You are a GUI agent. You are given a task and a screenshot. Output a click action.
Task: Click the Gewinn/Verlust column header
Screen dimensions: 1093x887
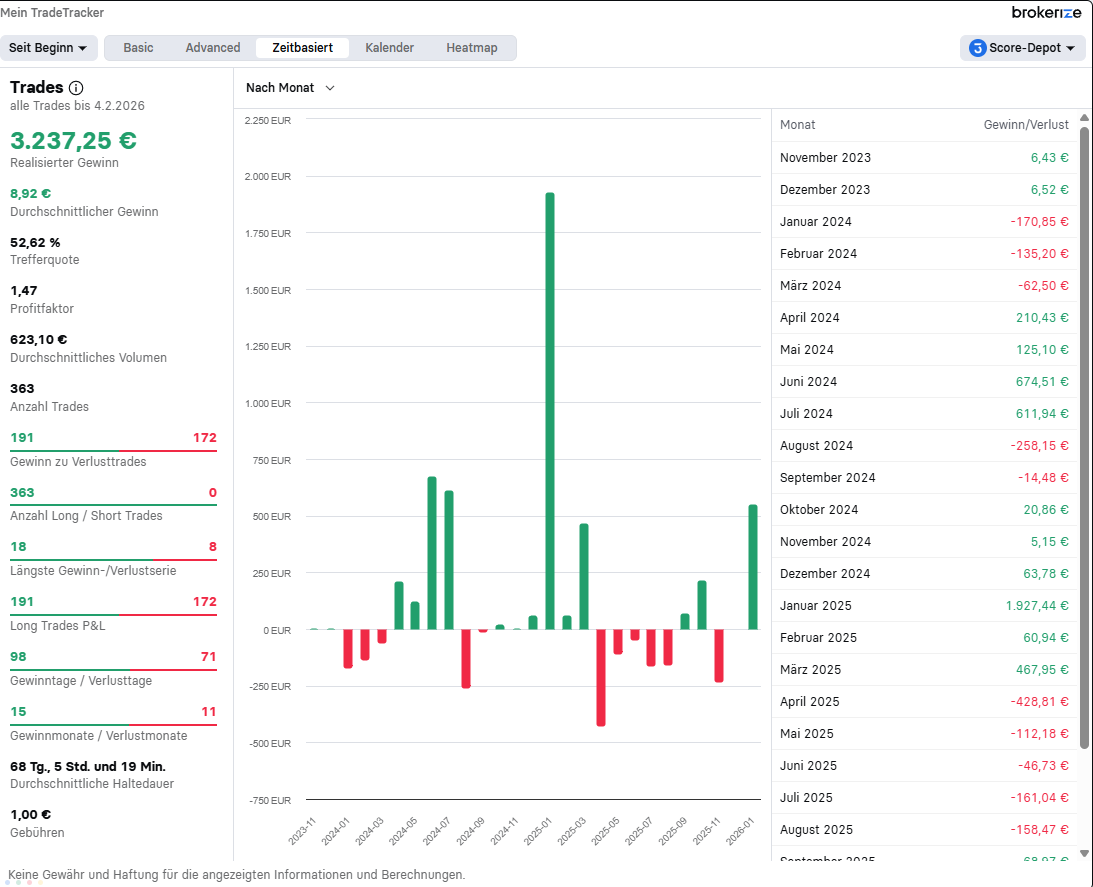pos(1026,125)
